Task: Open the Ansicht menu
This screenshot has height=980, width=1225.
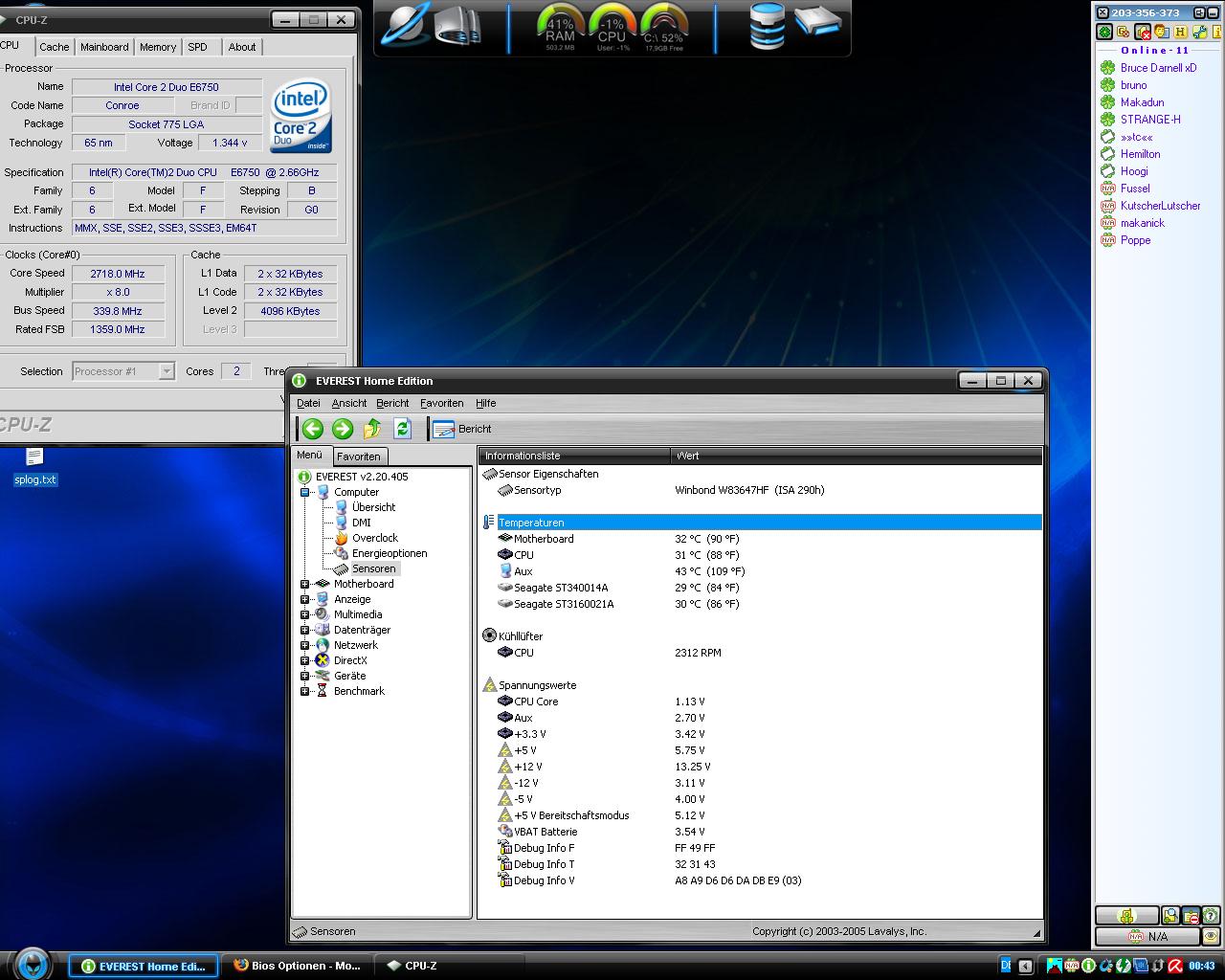Action: [x=349, y=403]
